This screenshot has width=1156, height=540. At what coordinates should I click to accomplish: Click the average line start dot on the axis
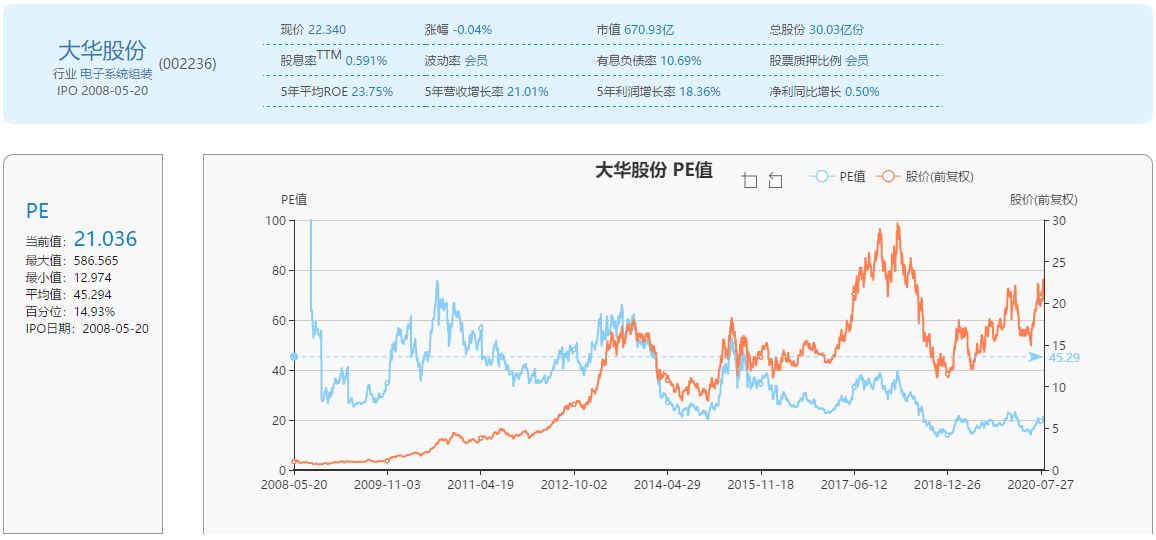point(294,357)
